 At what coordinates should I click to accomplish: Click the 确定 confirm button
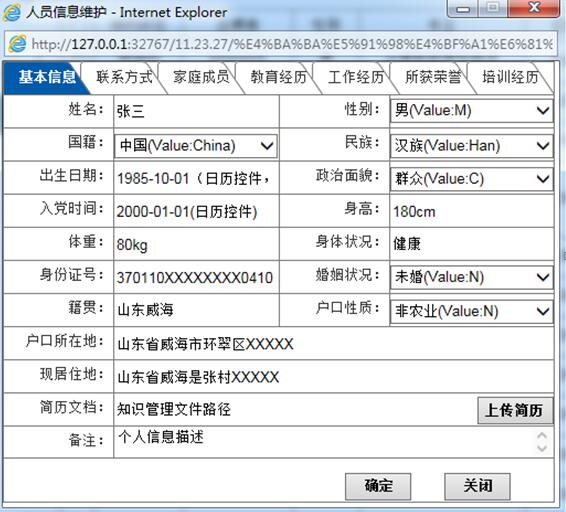pos(378,486)
